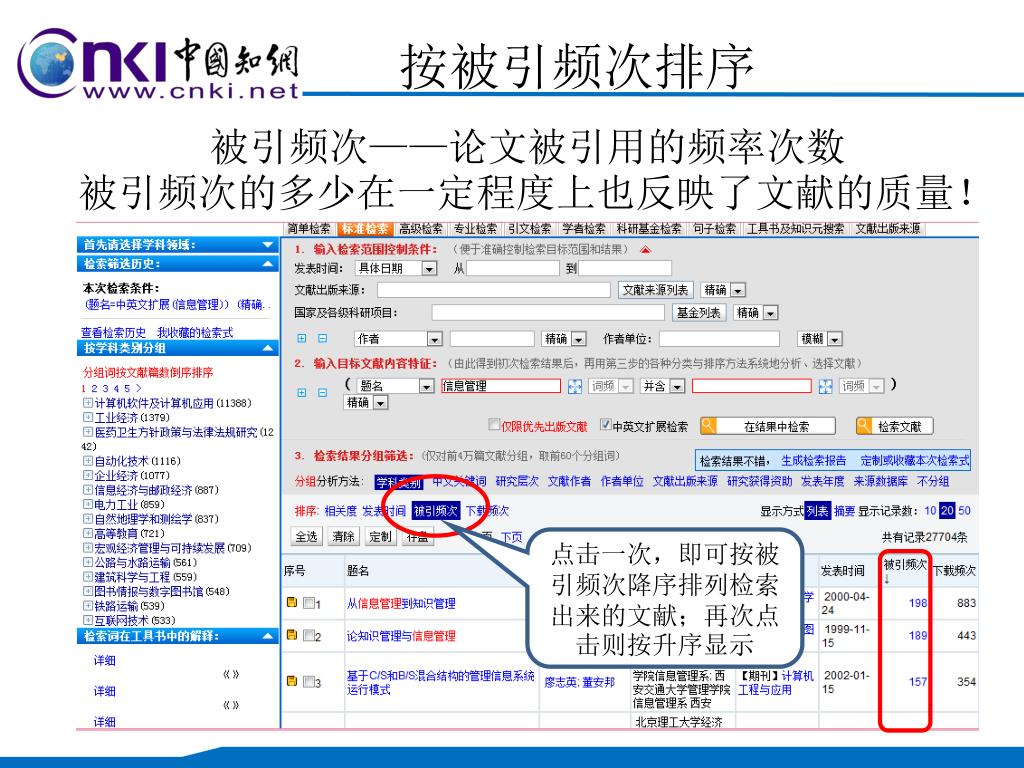Screen dimensions: 1024x768
Task: Open 精确 dropdown next to 文献来源列表
Action: [738, 290]
